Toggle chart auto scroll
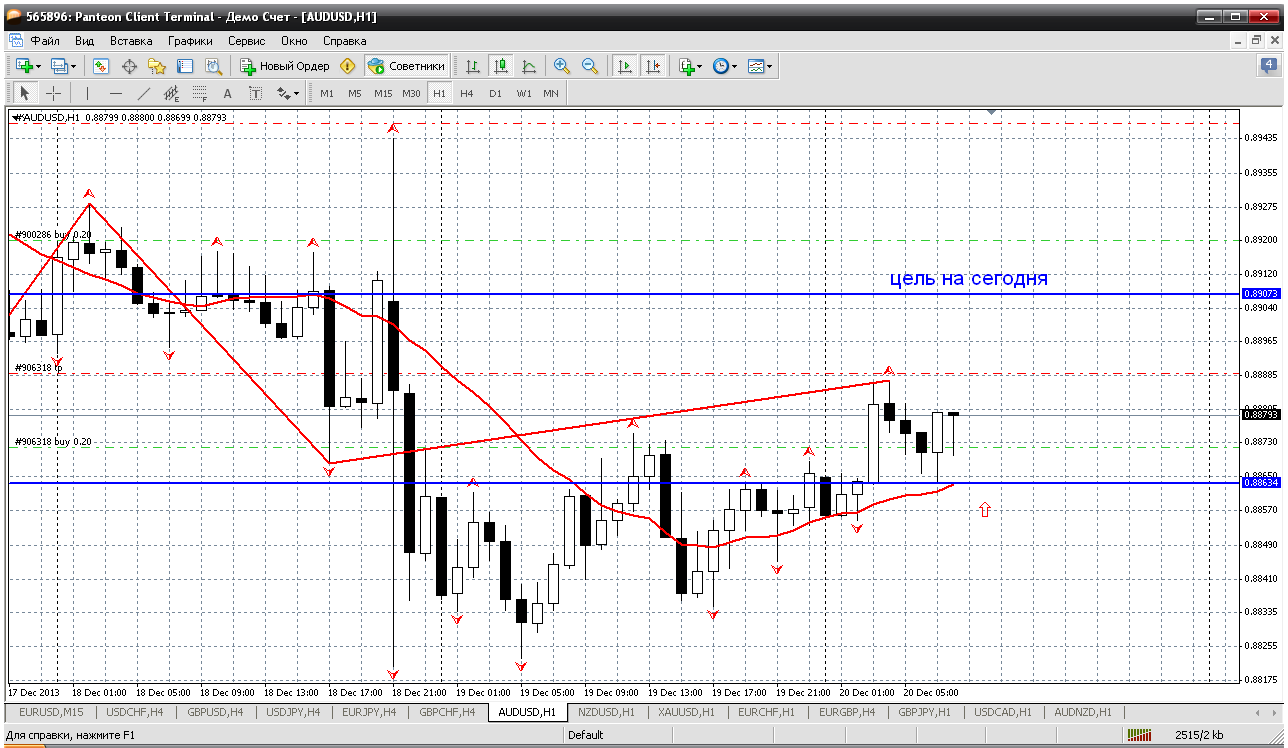 (625, 66)
